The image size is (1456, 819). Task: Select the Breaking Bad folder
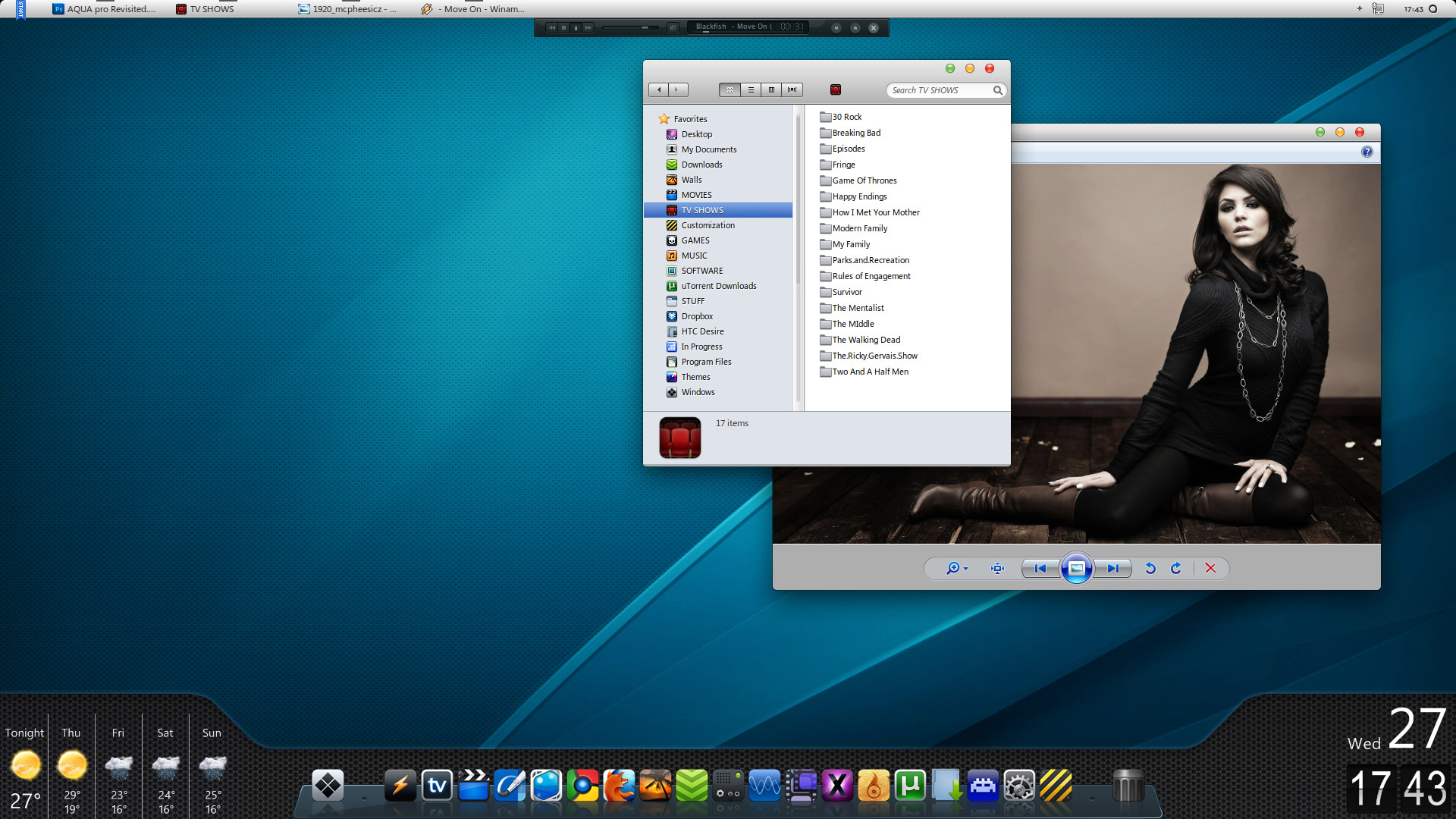tap(850, 133)
